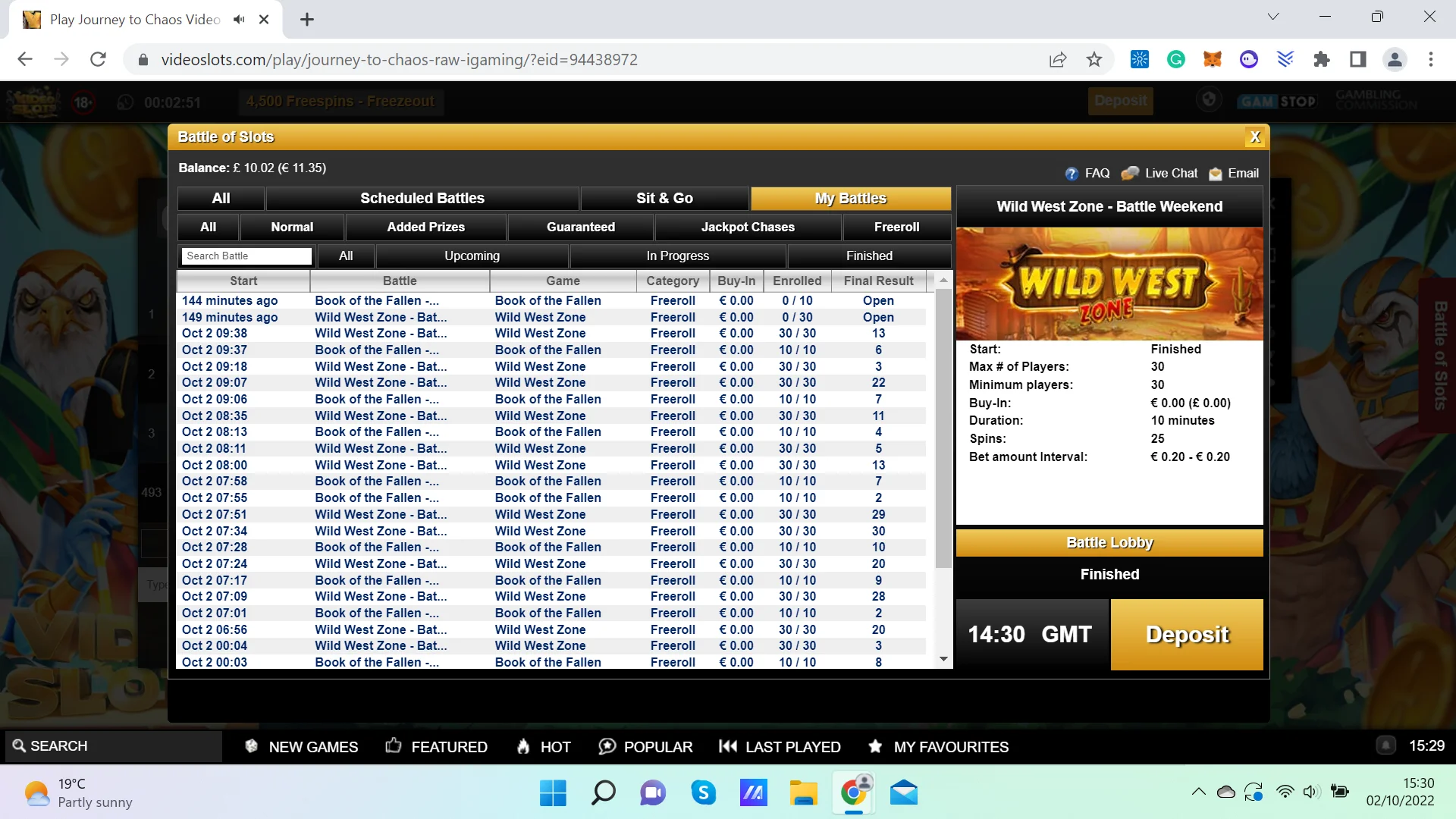Close the Battle of Slots dialog
Image resolution: width=1456 pixels, height=819 pixels.
coord(1254,137)
